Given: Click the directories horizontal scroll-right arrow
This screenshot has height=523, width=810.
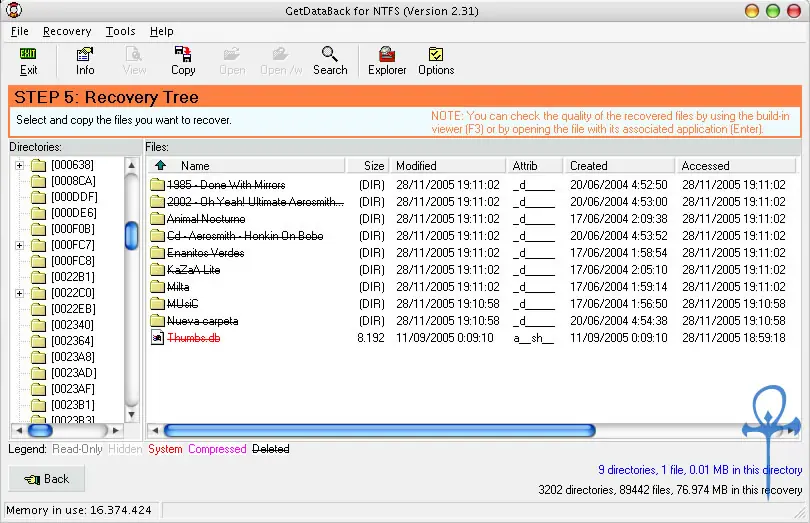Looking at the screenshot, I should pos(115,430).
